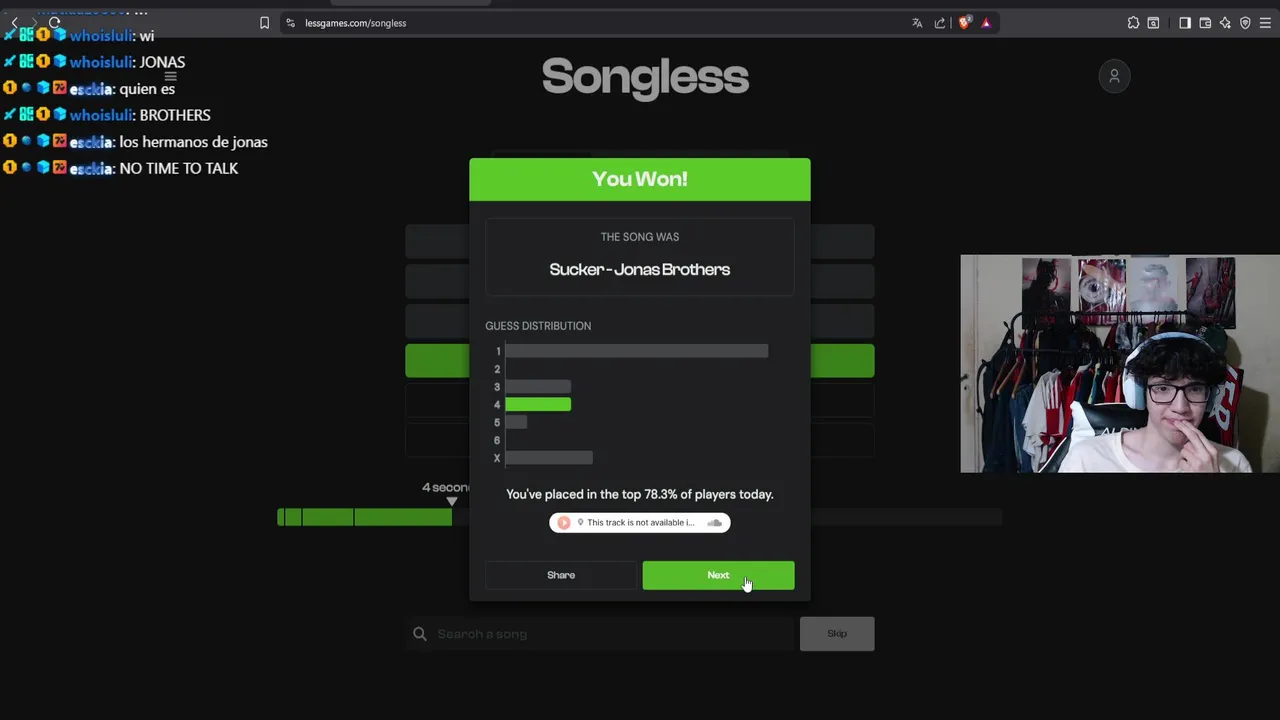Open the Brave Shields lion icon
1280x720 pixels.
tap(964, 23)
